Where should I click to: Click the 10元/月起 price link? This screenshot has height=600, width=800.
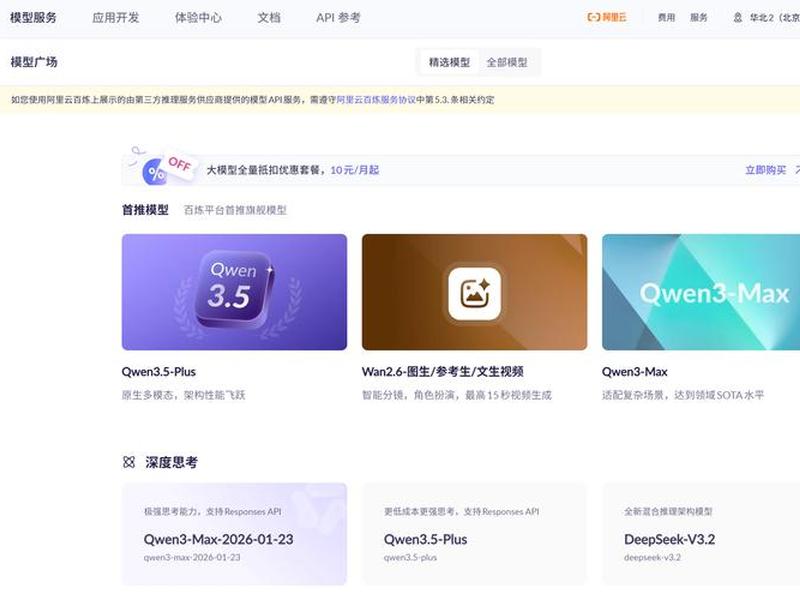[355, 170]
